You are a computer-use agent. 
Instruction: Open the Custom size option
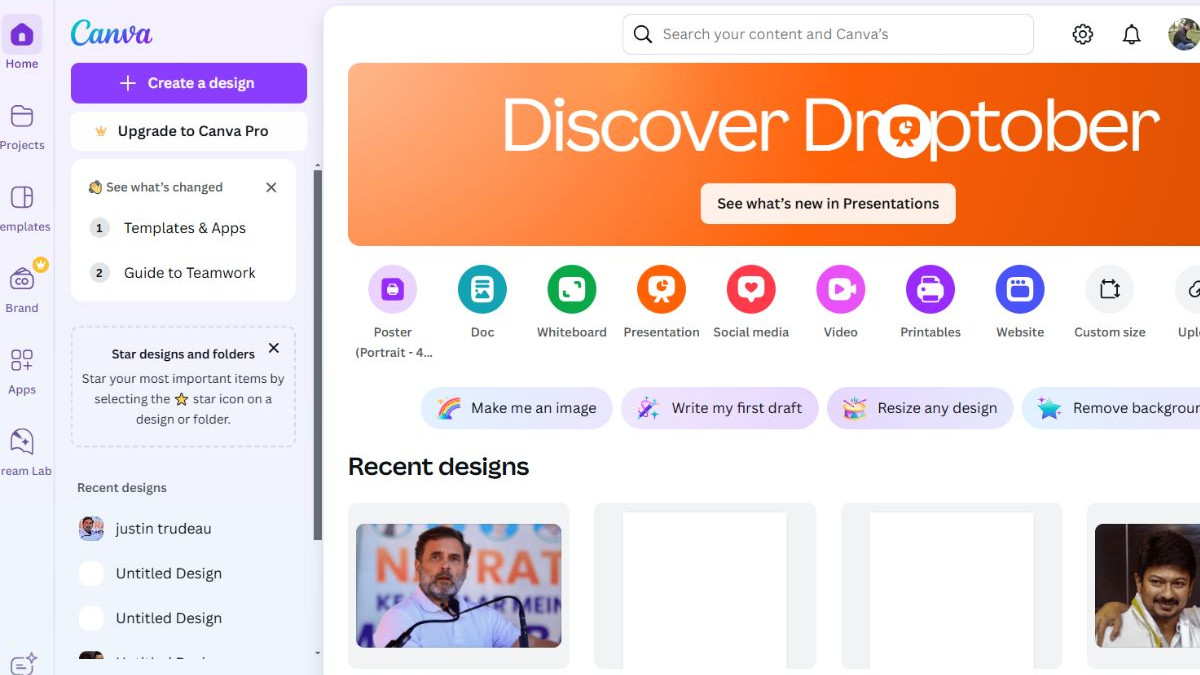coord(1109,290)
